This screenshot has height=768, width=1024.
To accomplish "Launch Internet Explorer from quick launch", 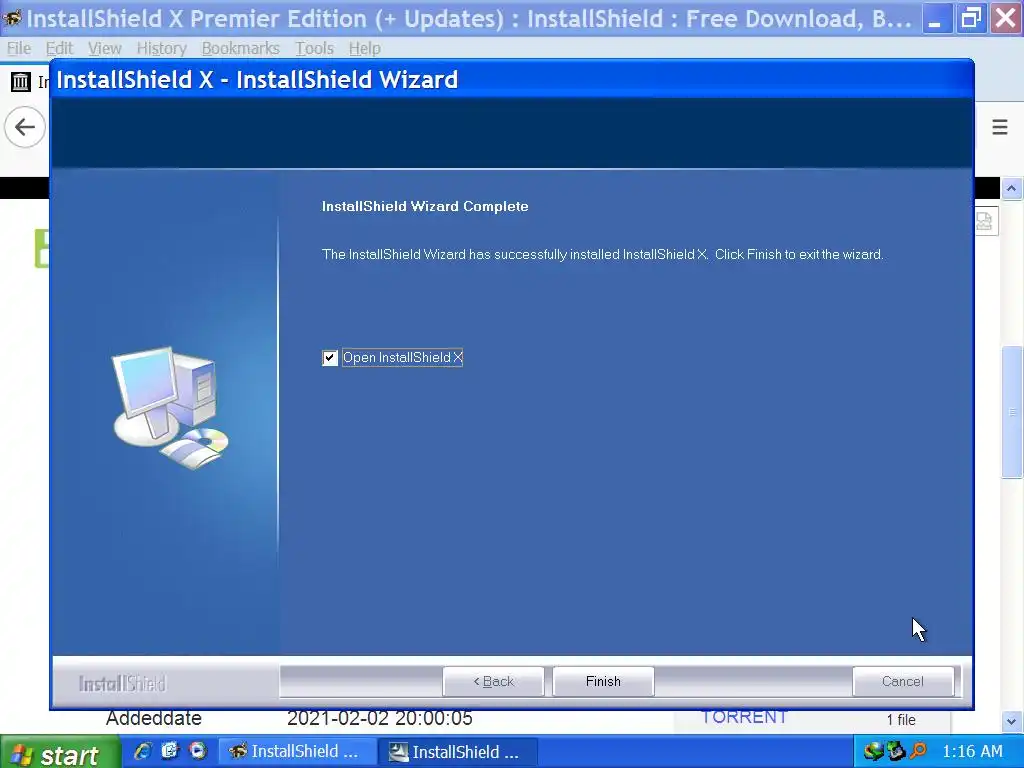I will pyautogui.click(x=142, y=752).
